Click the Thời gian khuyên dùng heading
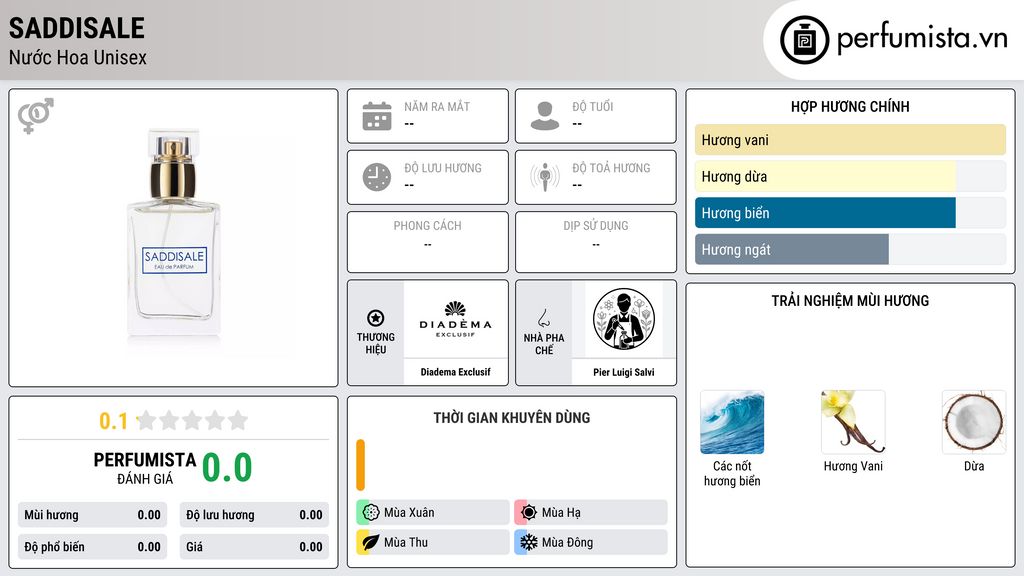 [512, 418]
